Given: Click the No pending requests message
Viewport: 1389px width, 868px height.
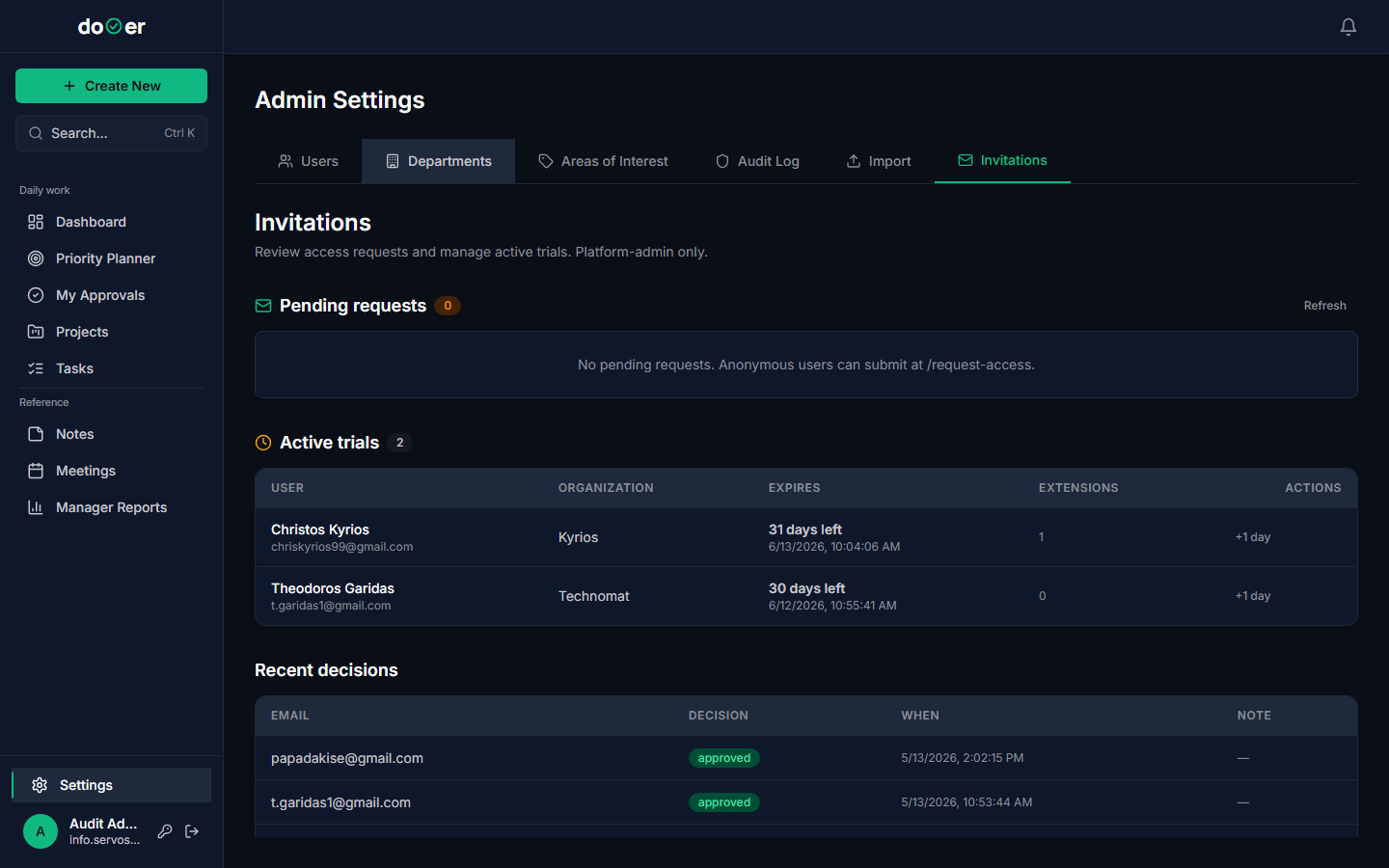Looking at the screenshot, I should [806, 365].
